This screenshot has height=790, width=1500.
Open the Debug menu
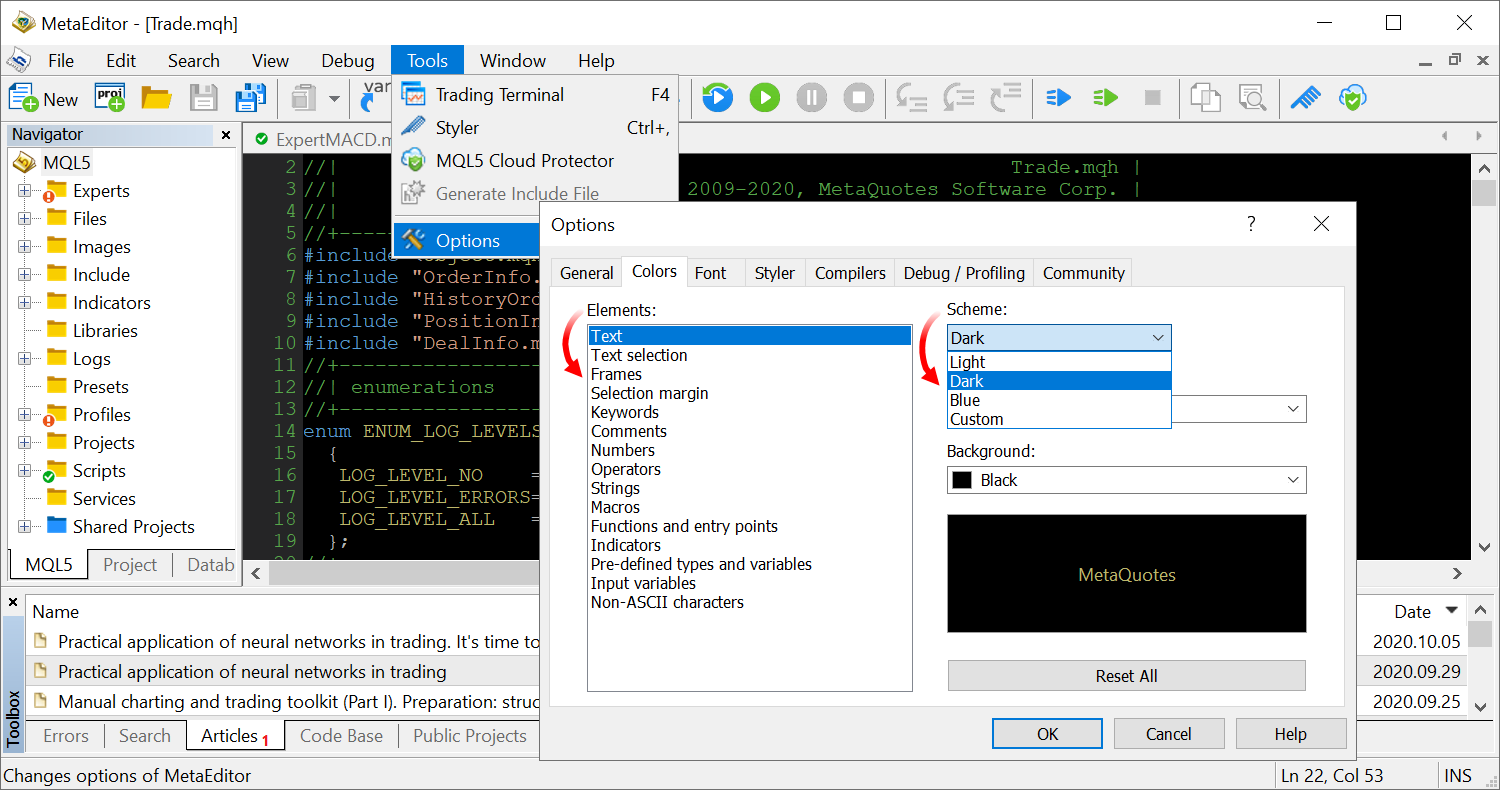[x=348, y=61]
